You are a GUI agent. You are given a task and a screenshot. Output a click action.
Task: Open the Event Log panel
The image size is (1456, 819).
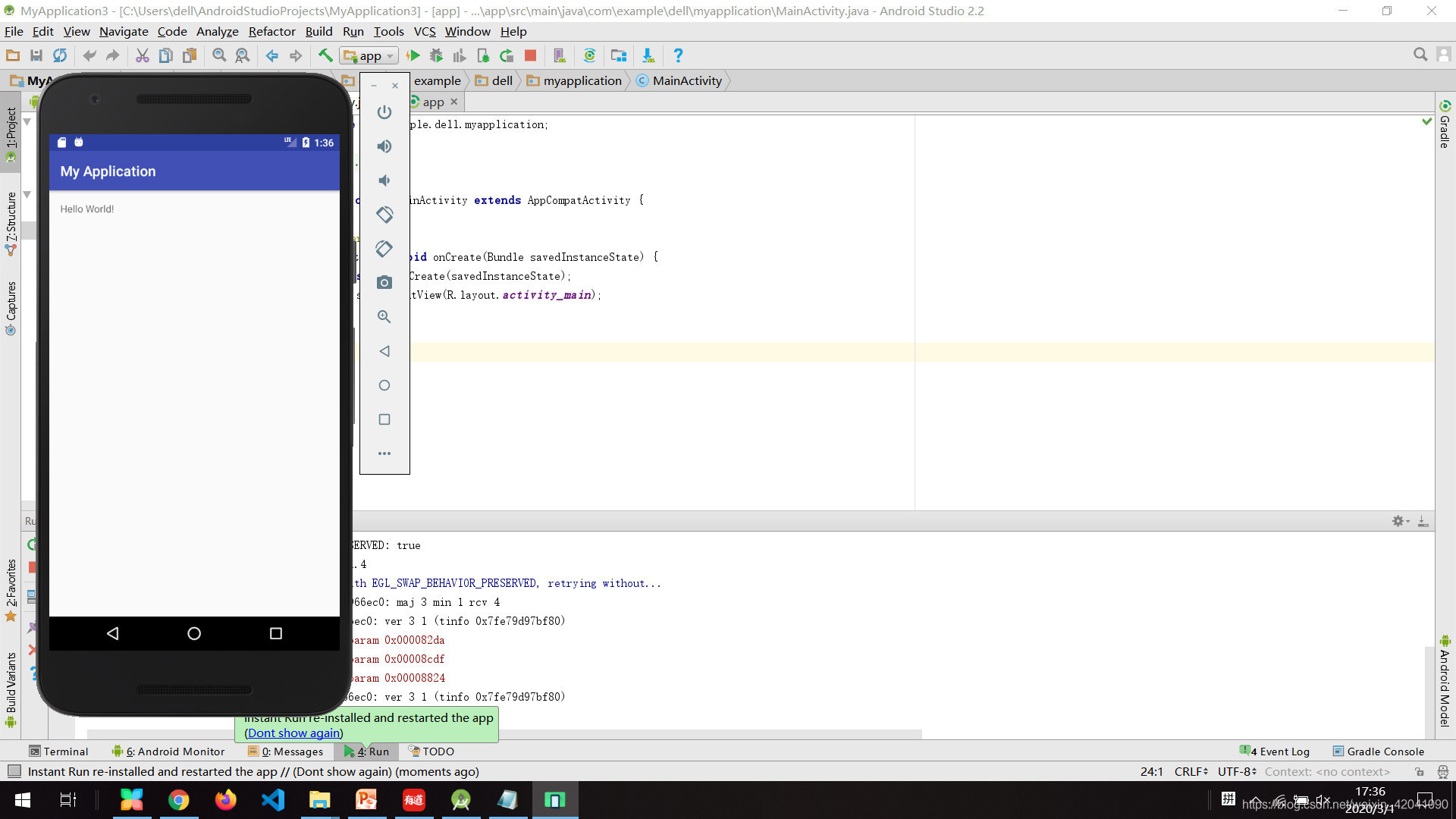pos(1281,752)
